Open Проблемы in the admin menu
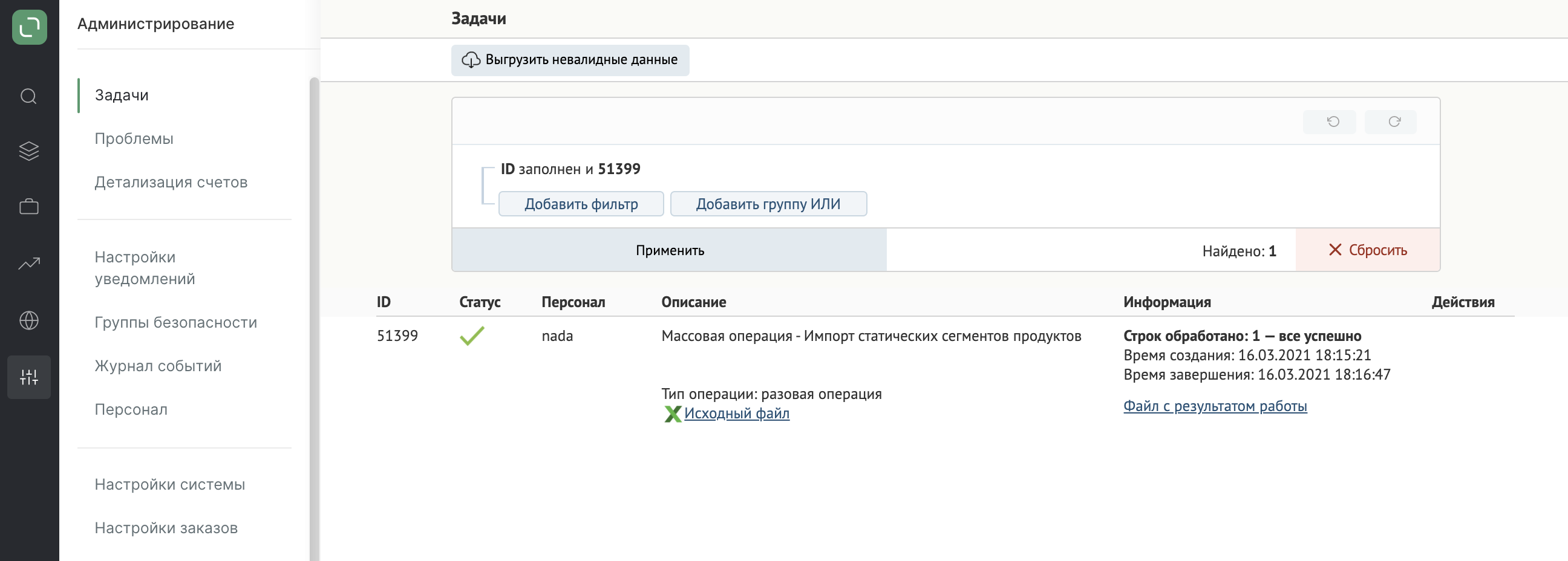The image size is (1568, 561). (134, 138)
